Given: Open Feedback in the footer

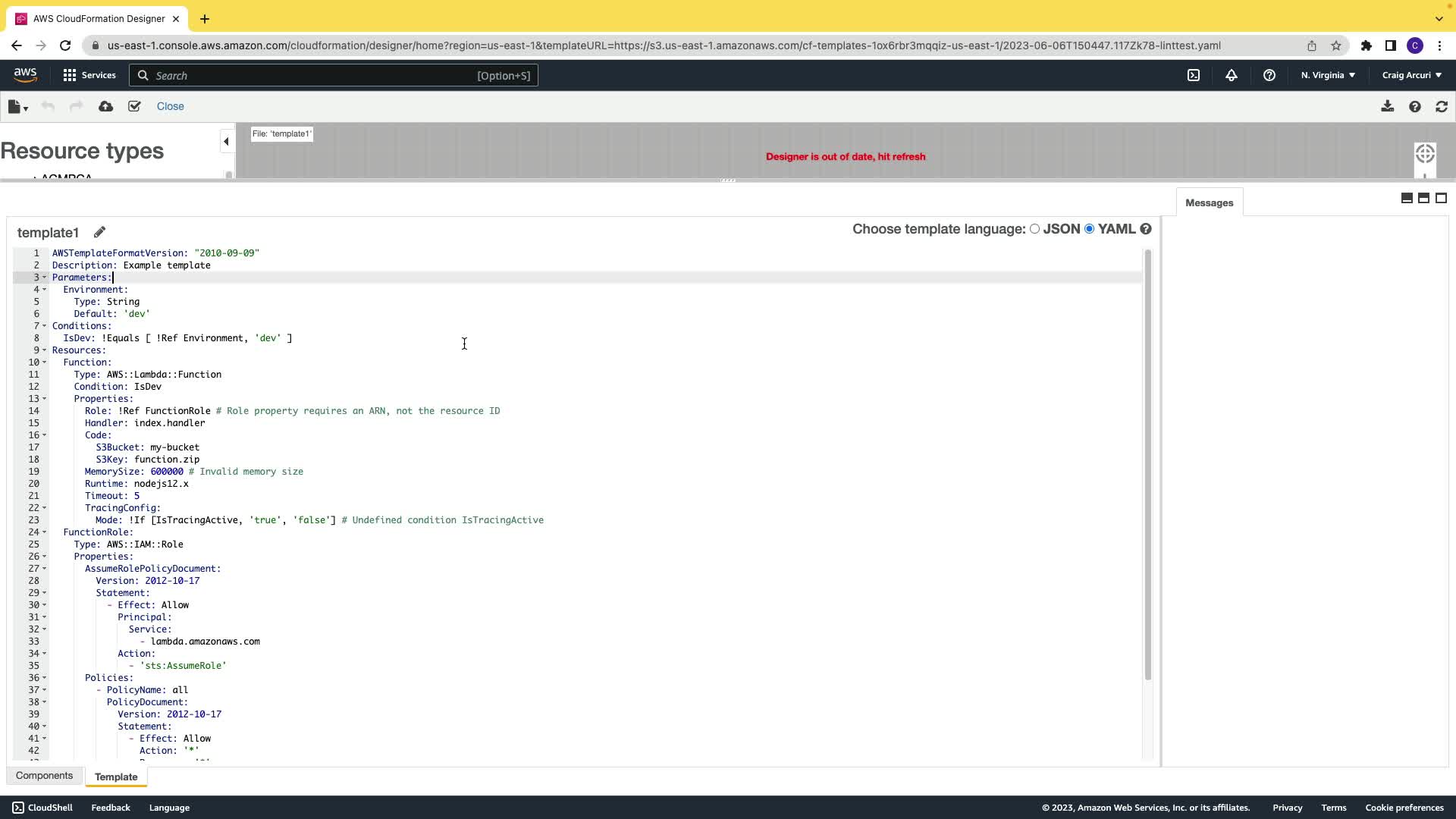Looking at the screenshot, I should point(111,808).
